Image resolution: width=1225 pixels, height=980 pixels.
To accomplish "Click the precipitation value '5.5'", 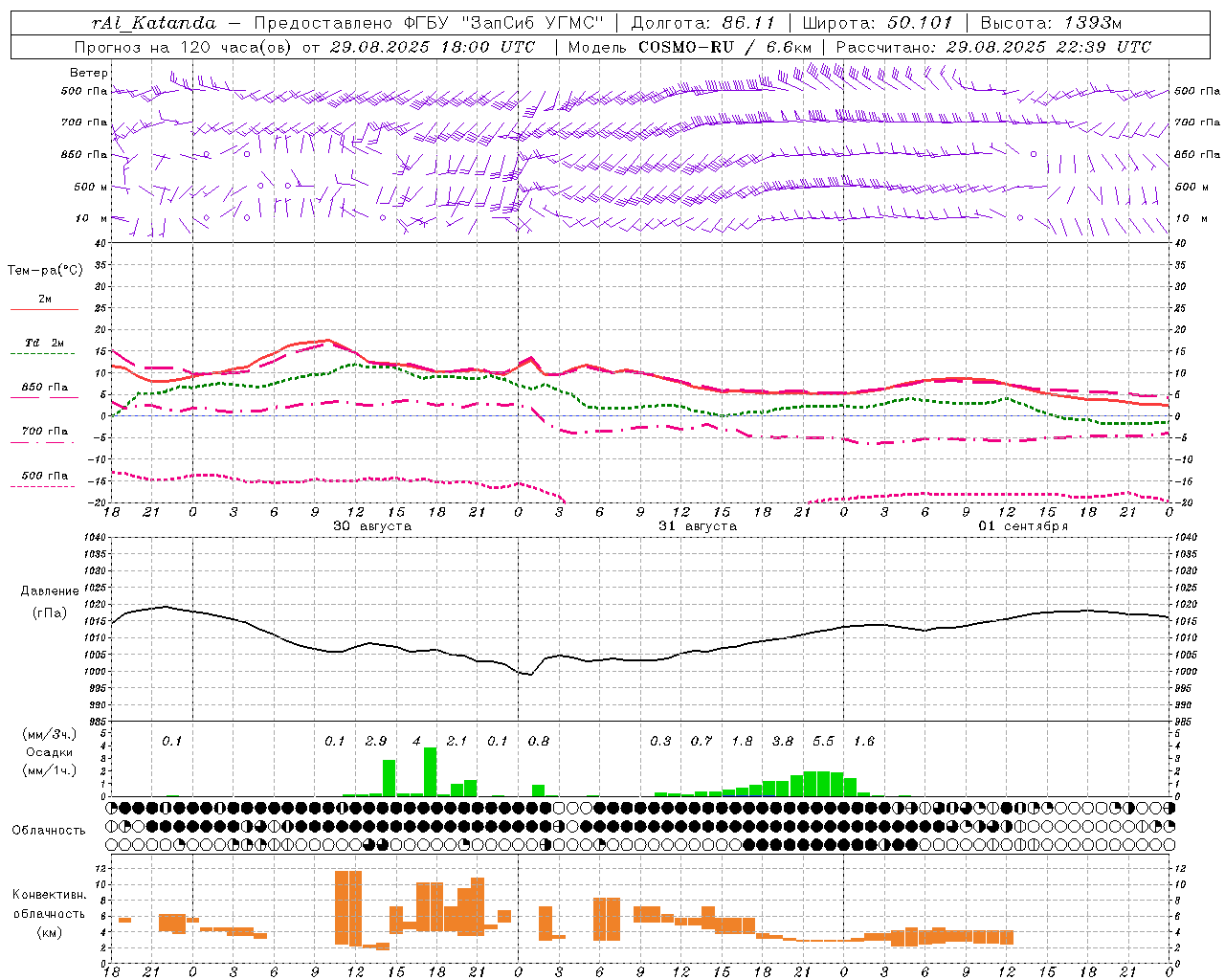I will [823, 741].
